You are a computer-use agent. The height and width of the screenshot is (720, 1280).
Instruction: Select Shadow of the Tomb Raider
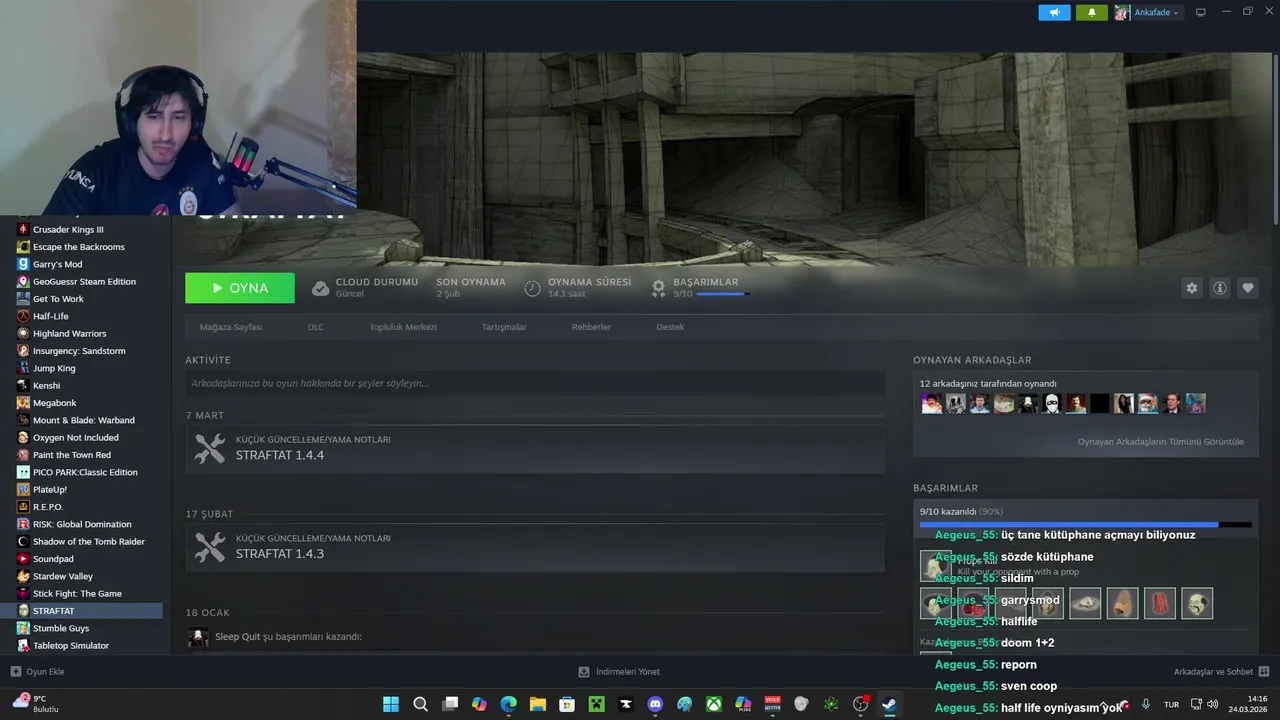(x=89, y=542)
